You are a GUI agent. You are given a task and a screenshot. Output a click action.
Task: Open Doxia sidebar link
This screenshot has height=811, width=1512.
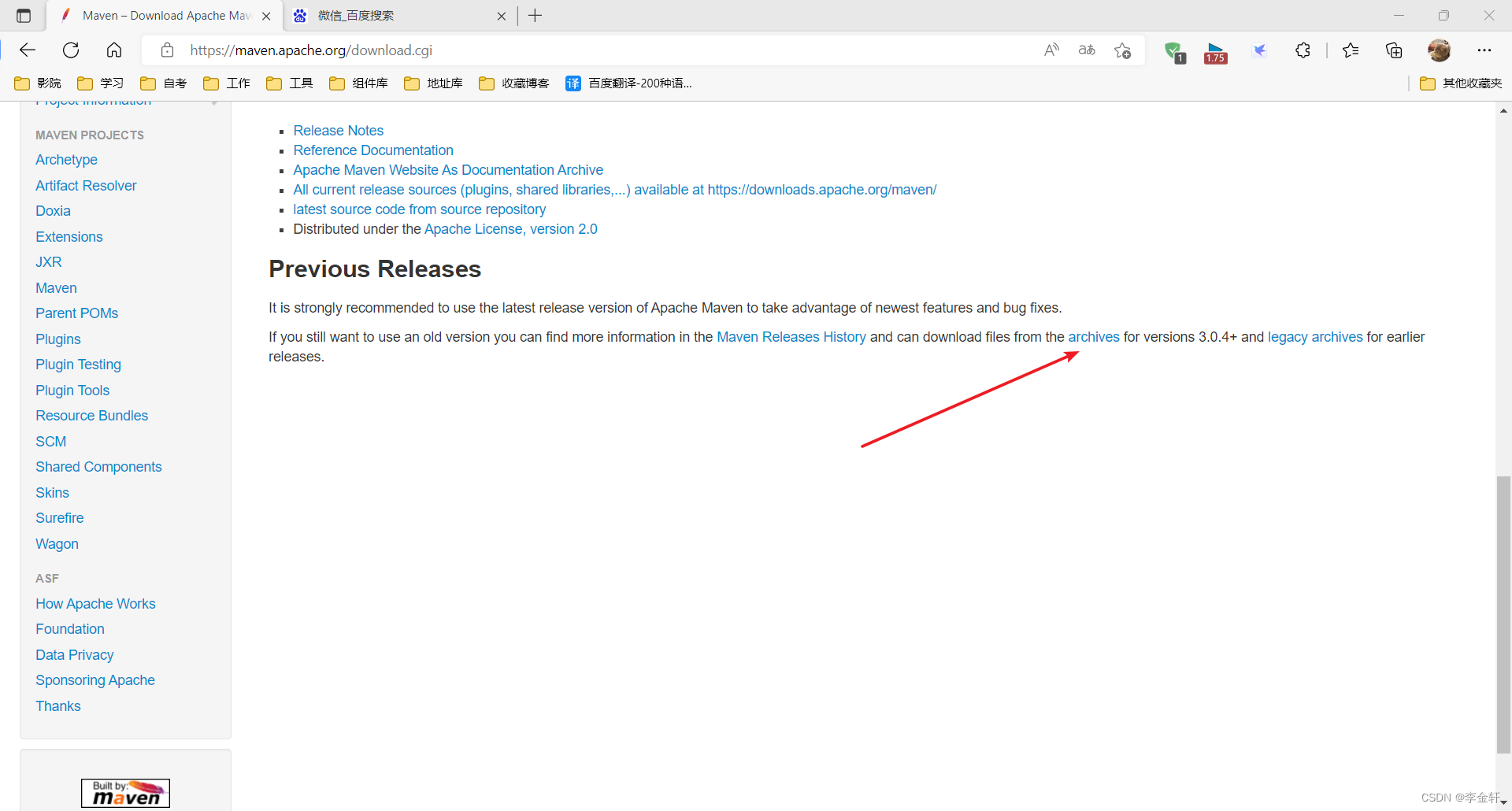point(53,211)
